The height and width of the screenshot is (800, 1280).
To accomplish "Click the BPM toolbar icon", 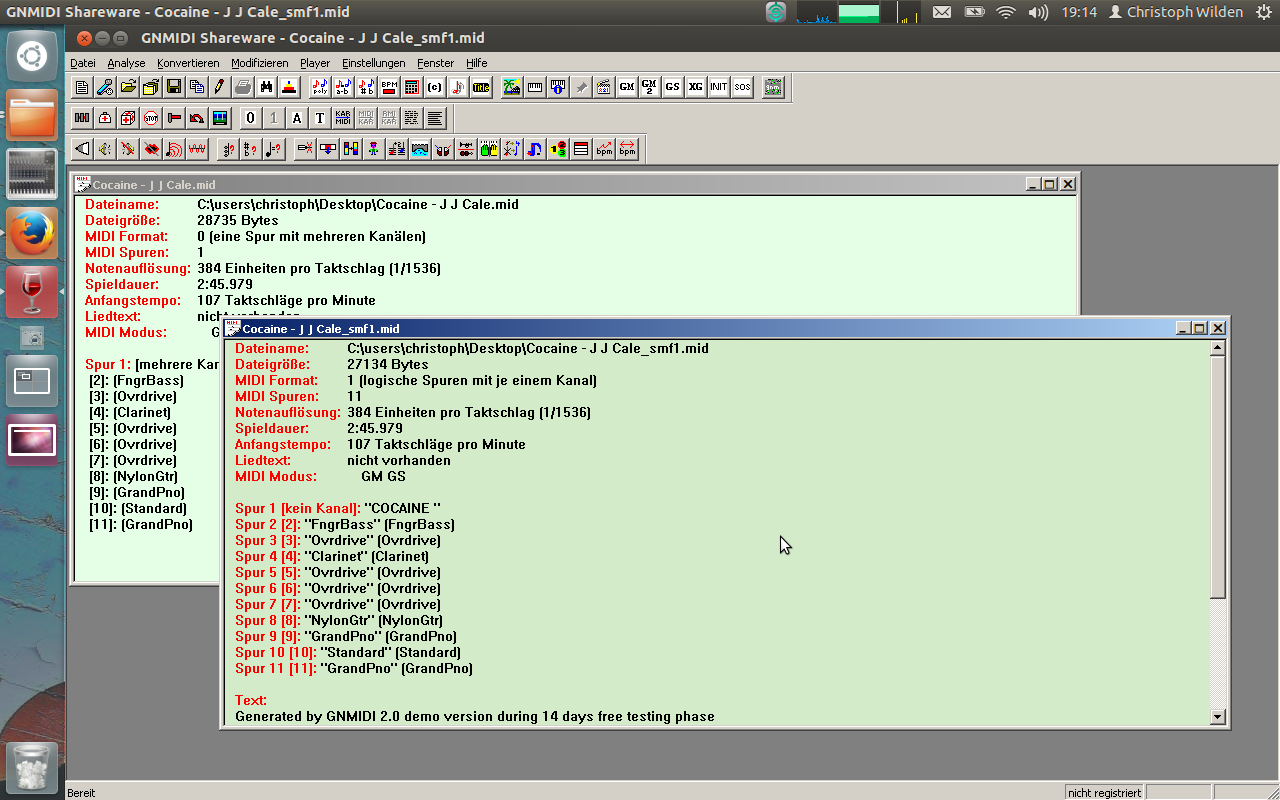I will (x=389, y=87).
